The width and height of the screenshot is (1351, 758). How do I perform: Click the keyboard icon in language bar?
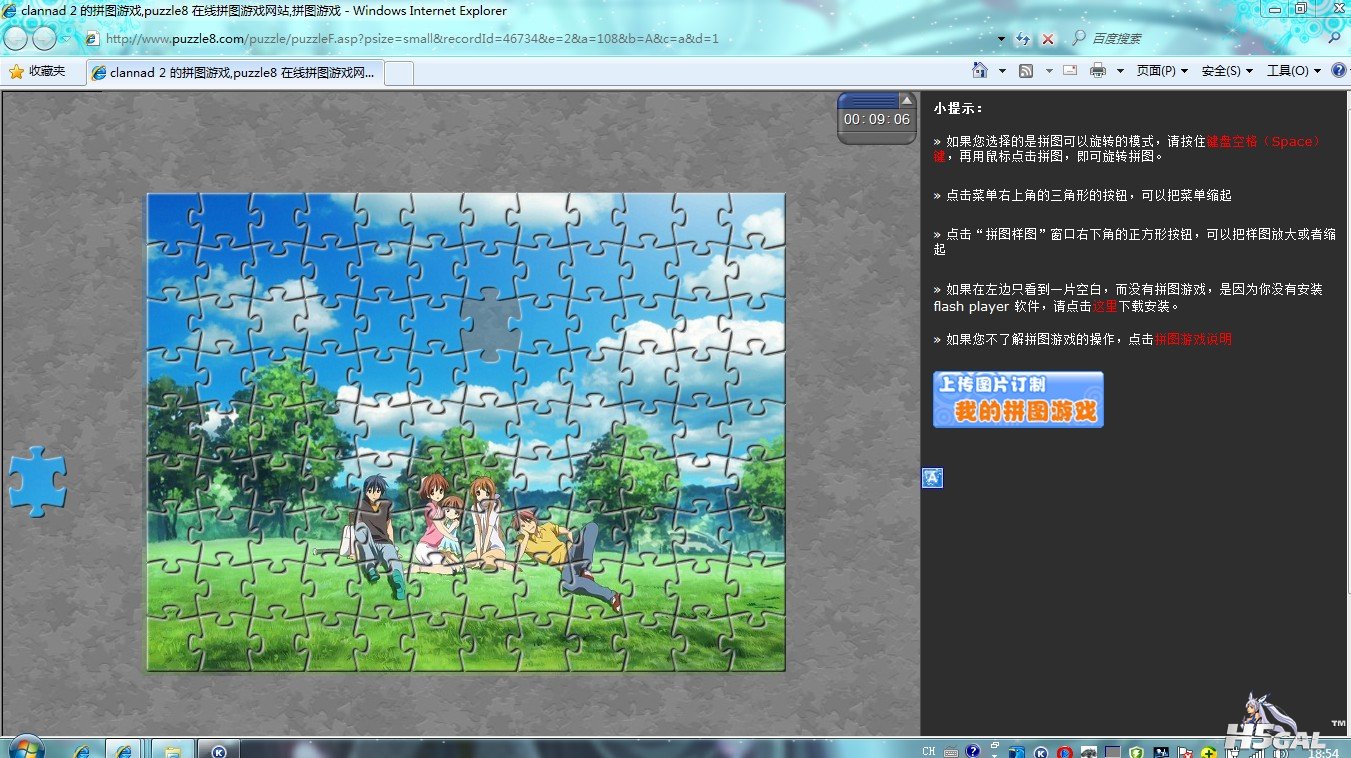951,752
